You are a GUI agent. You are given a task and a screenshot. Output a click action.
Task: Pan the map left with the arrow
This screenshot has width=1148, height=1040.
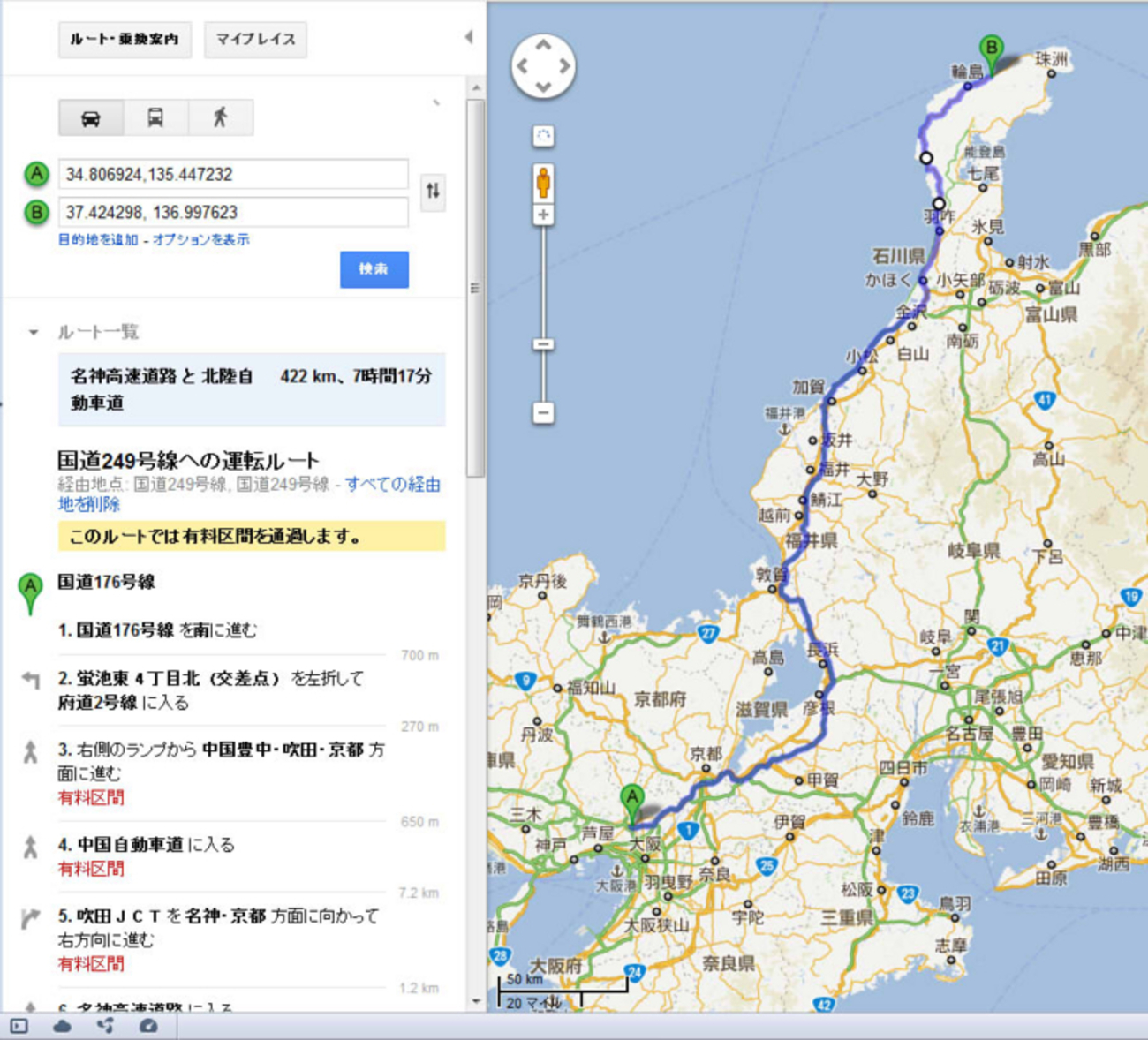coord(523,65)
